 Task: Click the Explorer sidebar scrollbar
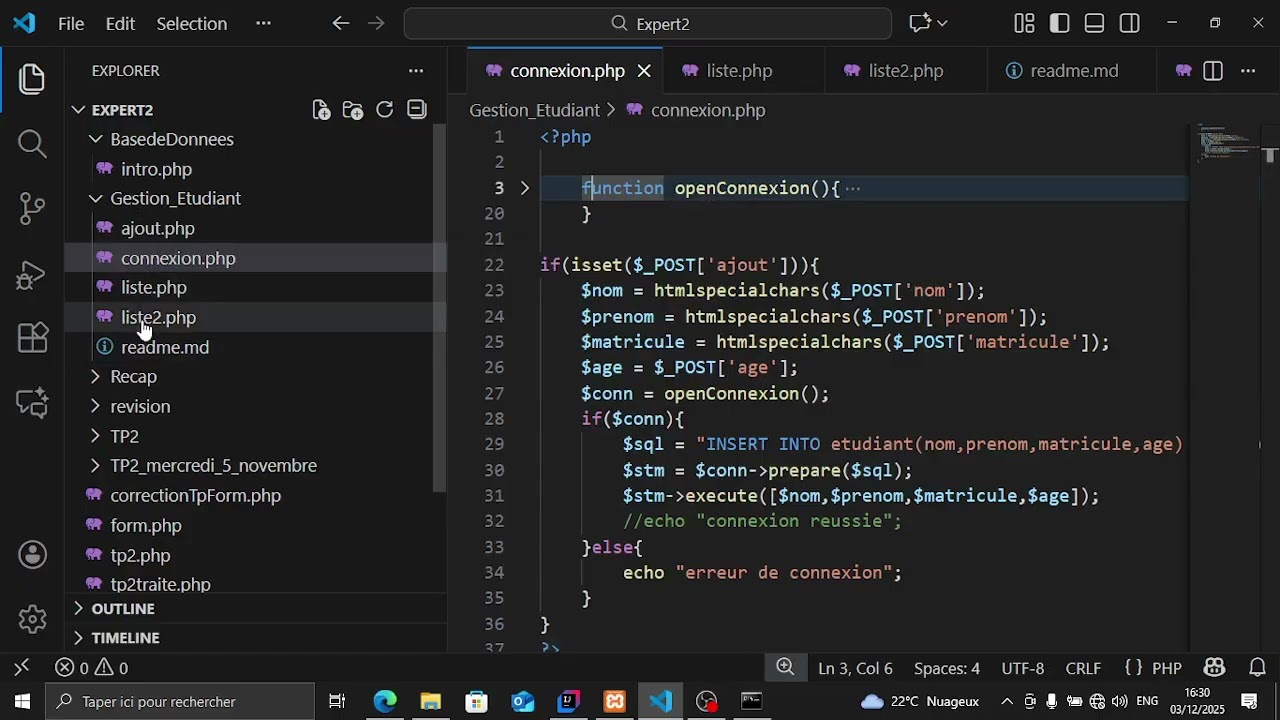(x=439, y=308)
